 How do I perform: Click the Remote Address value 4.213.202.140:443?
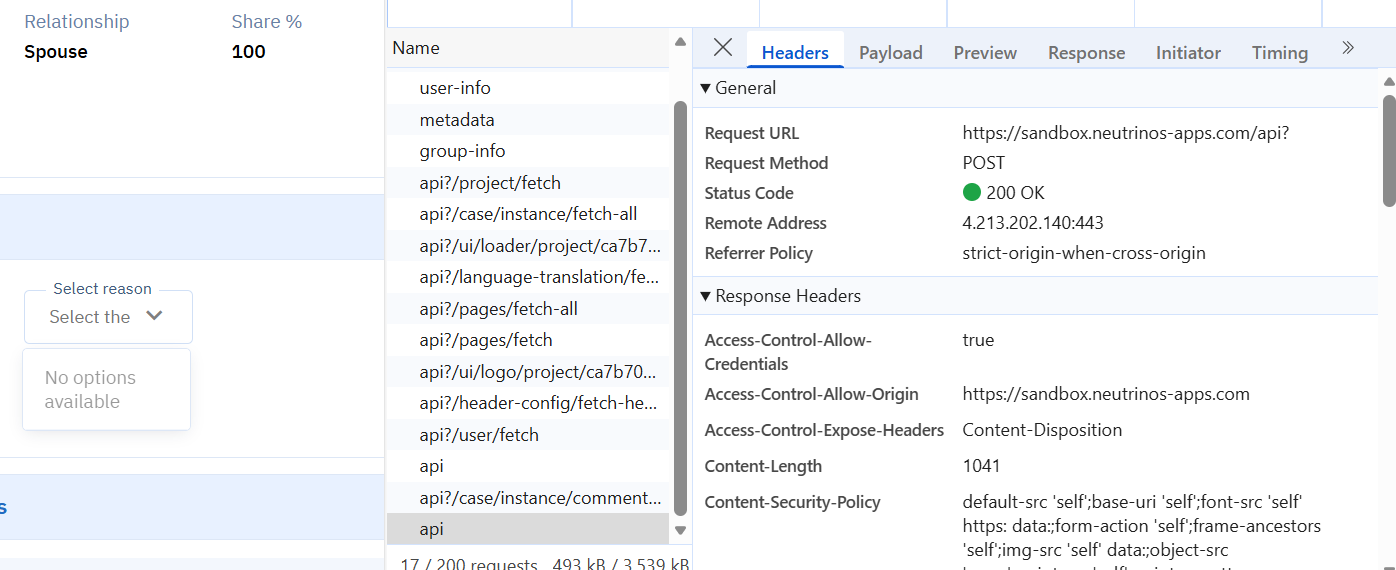[1033, 223]
